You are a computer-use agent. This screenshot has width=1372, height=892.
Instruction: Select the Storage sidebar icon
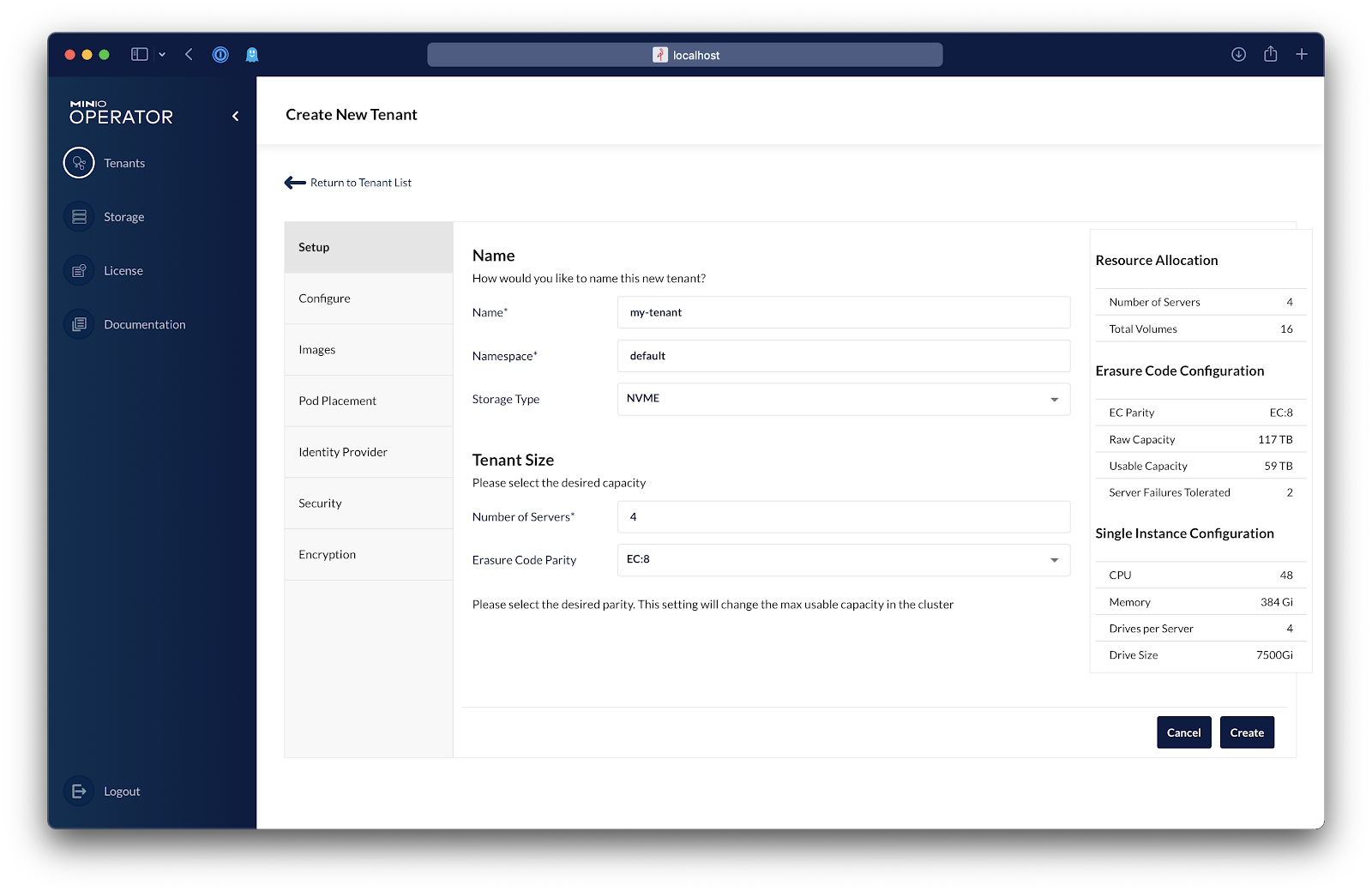78,216
